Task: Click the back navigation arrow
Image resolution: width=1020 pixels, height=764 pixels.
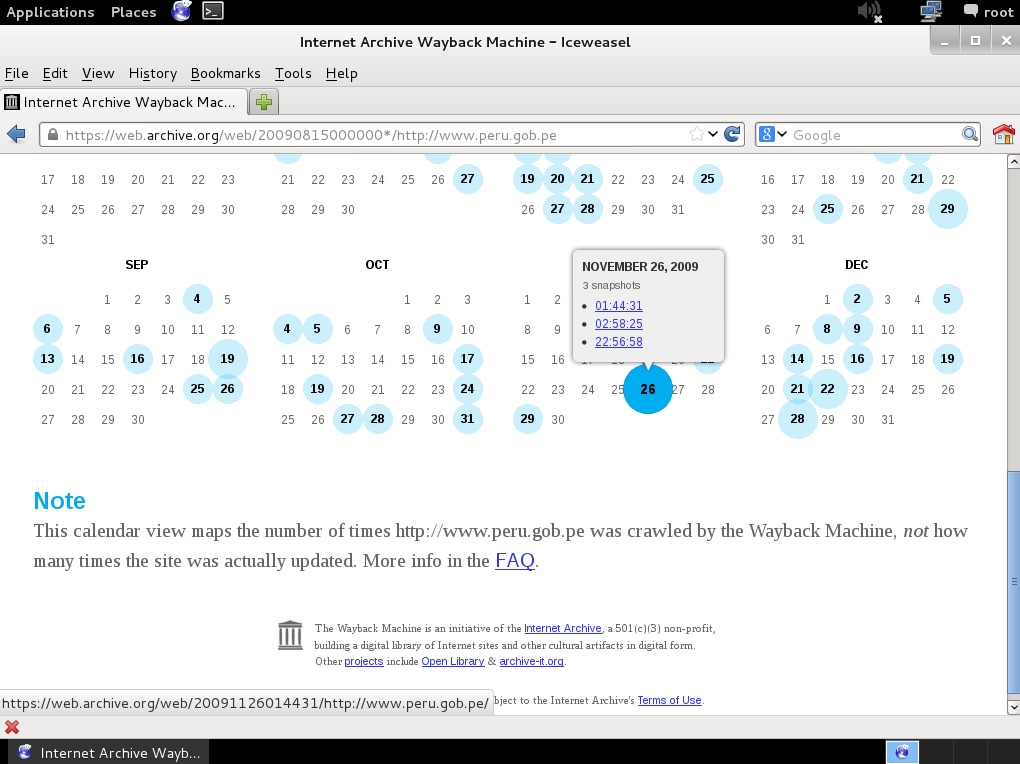Action: coord(16,135)
